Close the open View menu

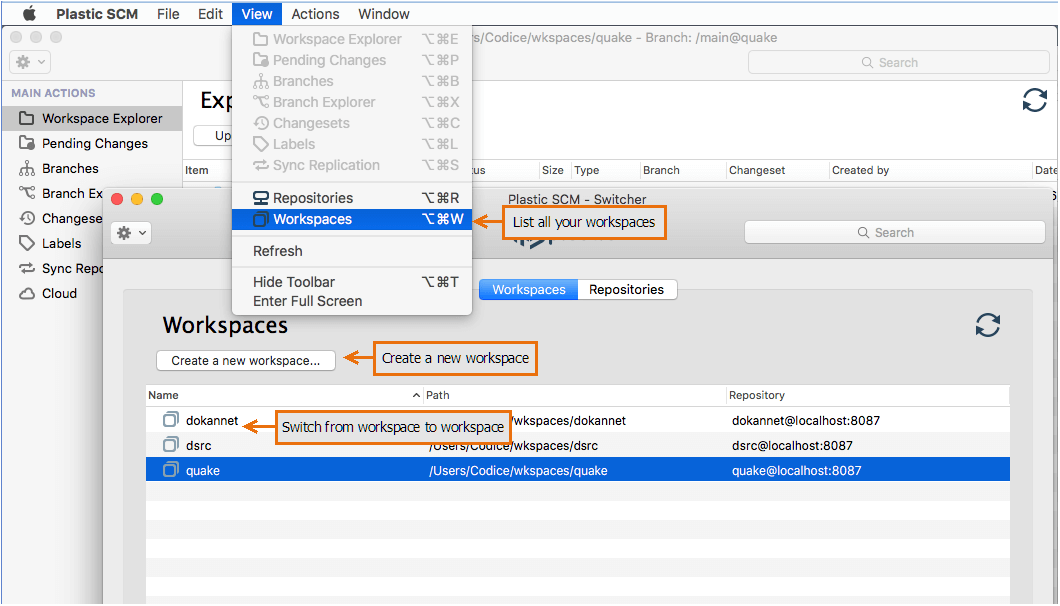tap(257, 14)
